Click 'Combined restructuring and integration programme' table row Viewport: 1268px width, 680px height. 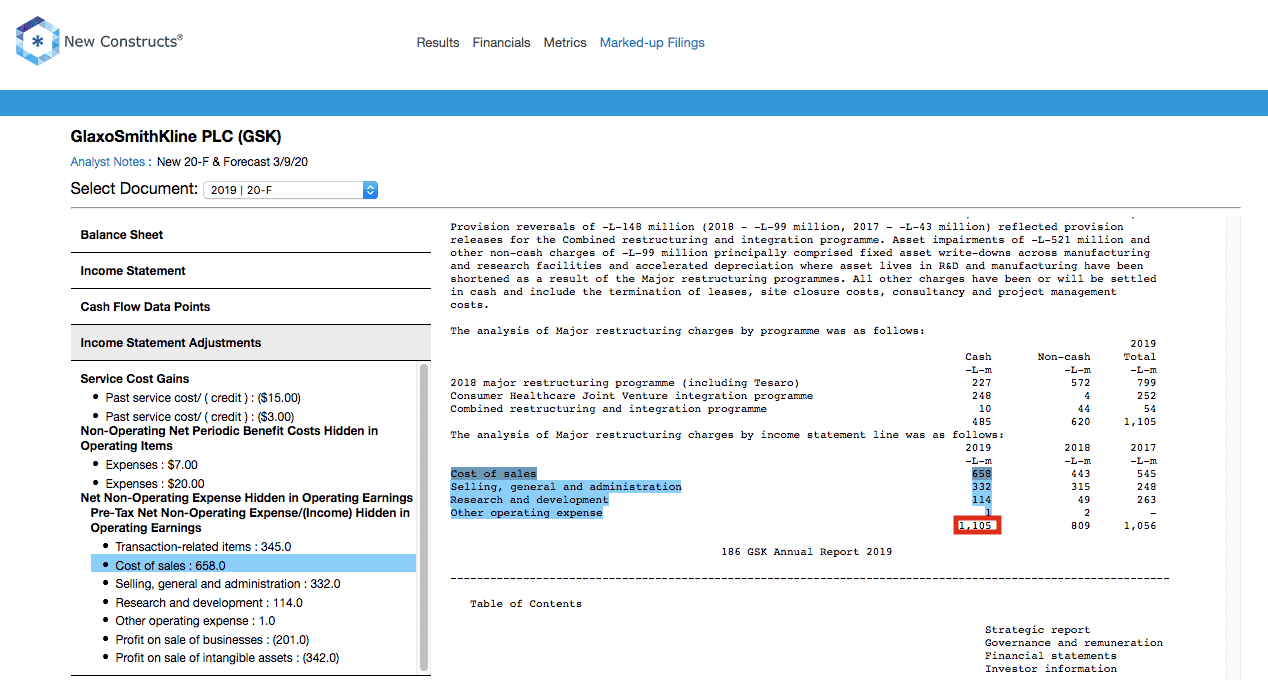pos(608,409)
